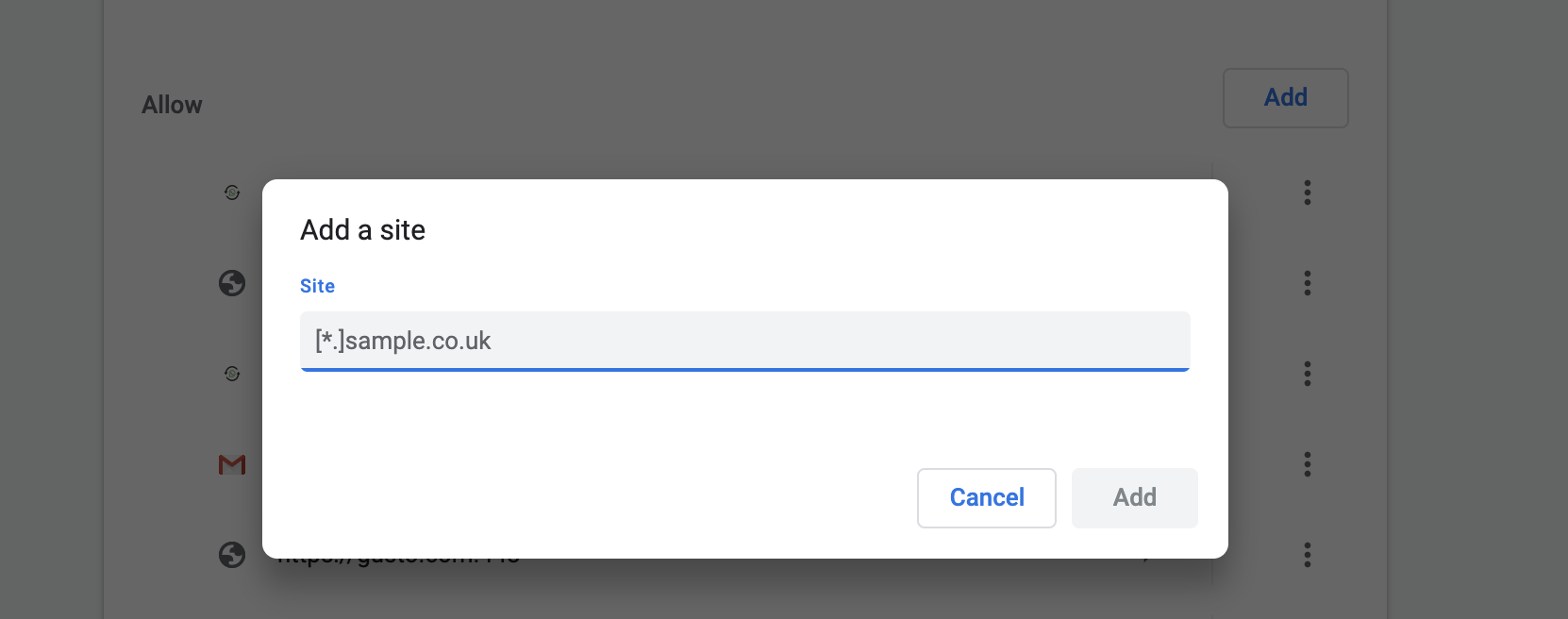This screenshot has height=619, width=1568.
Task: Open more actions for the third site row
Action: coord(1307,374)
